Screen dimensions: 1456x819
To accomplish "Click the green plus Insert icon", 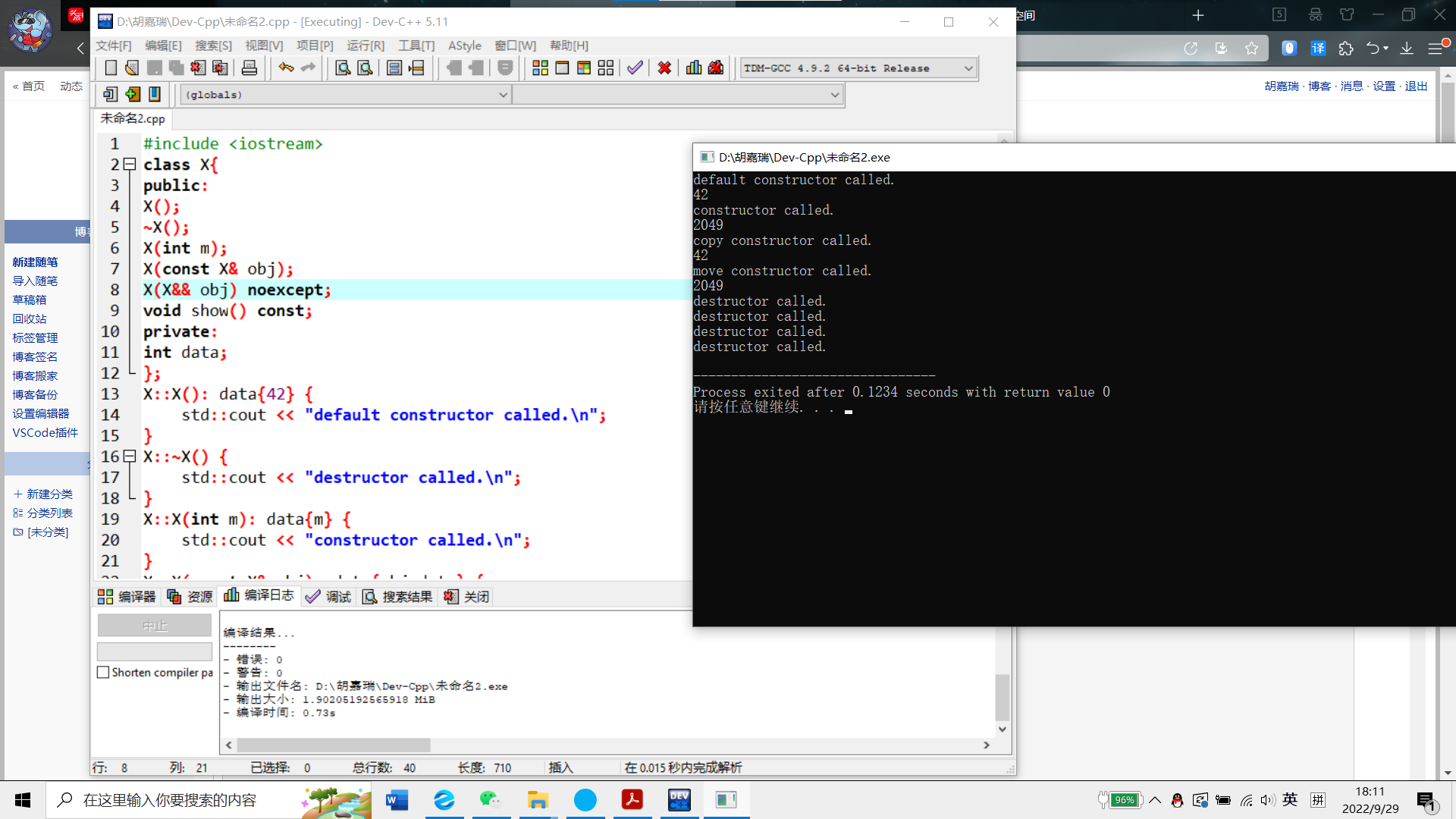I will pos(133,94).
